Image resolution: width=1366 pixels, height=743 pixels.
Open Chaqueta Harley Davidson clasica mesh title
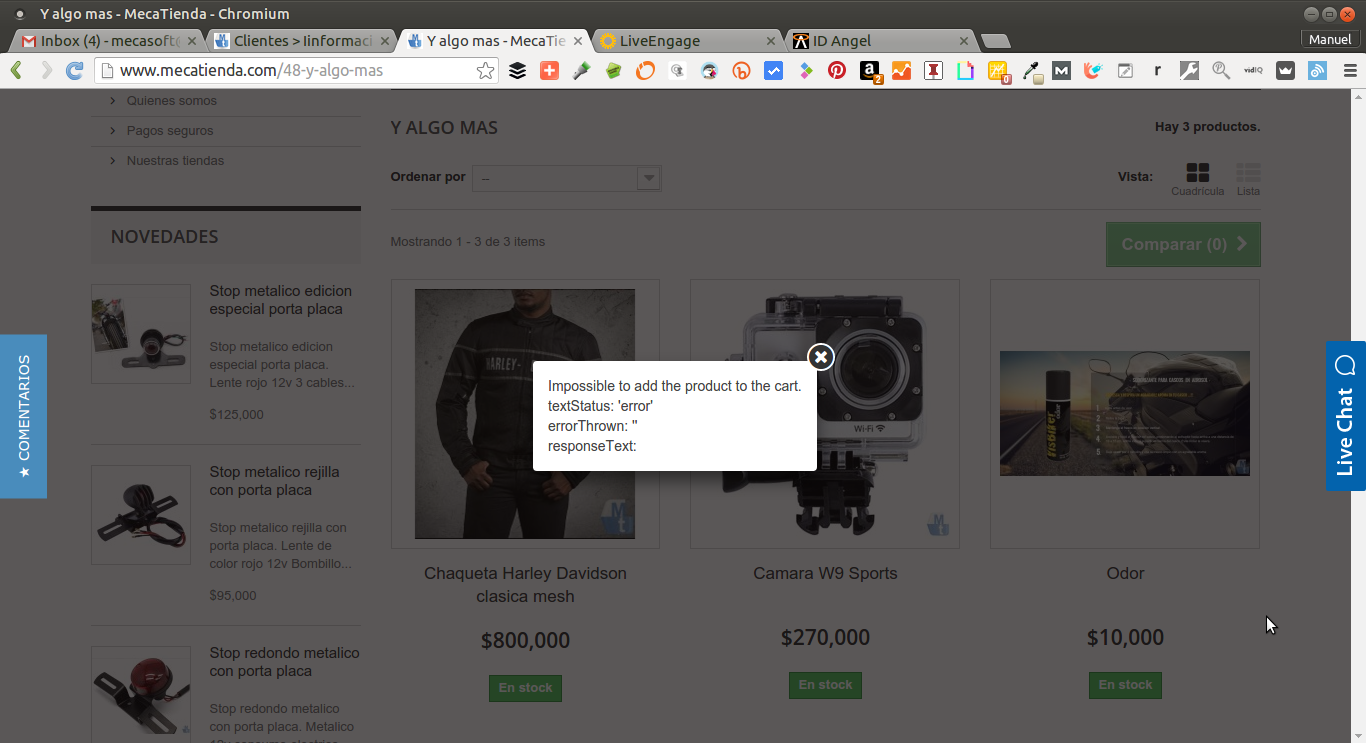[x=525, y=585]
